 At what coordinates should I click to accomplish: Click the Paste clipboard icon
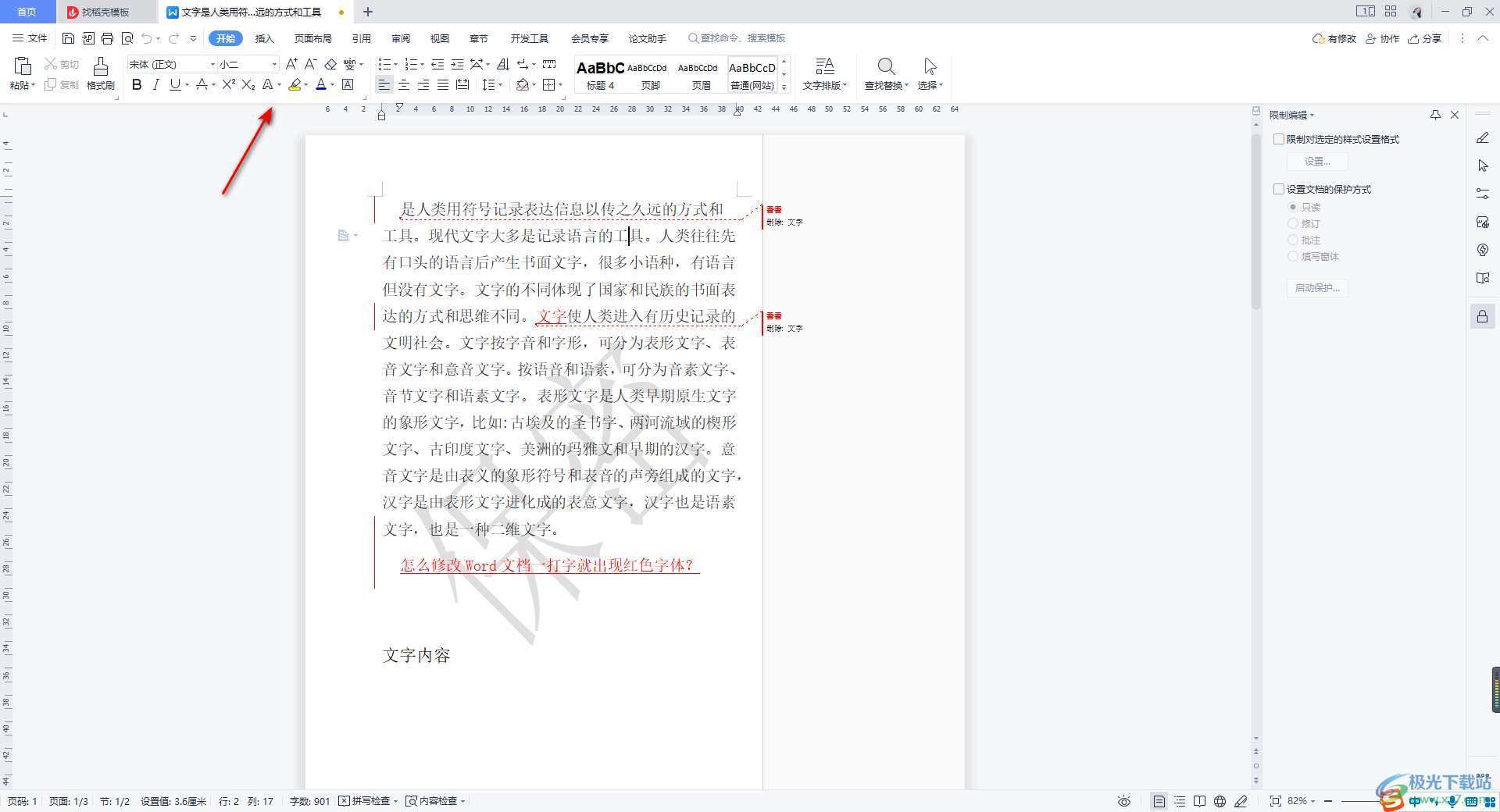23,66
